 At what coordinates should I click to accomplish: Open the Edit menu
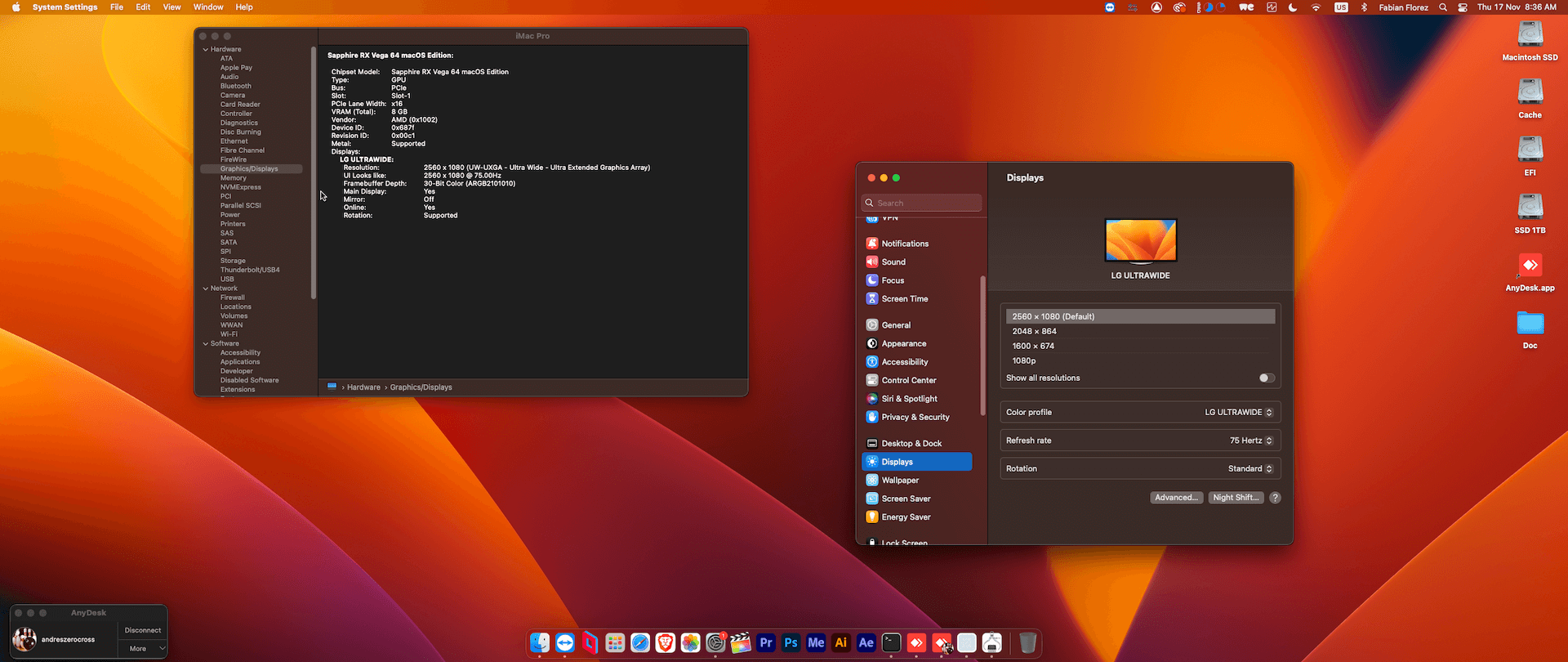(x=143, y=7)
